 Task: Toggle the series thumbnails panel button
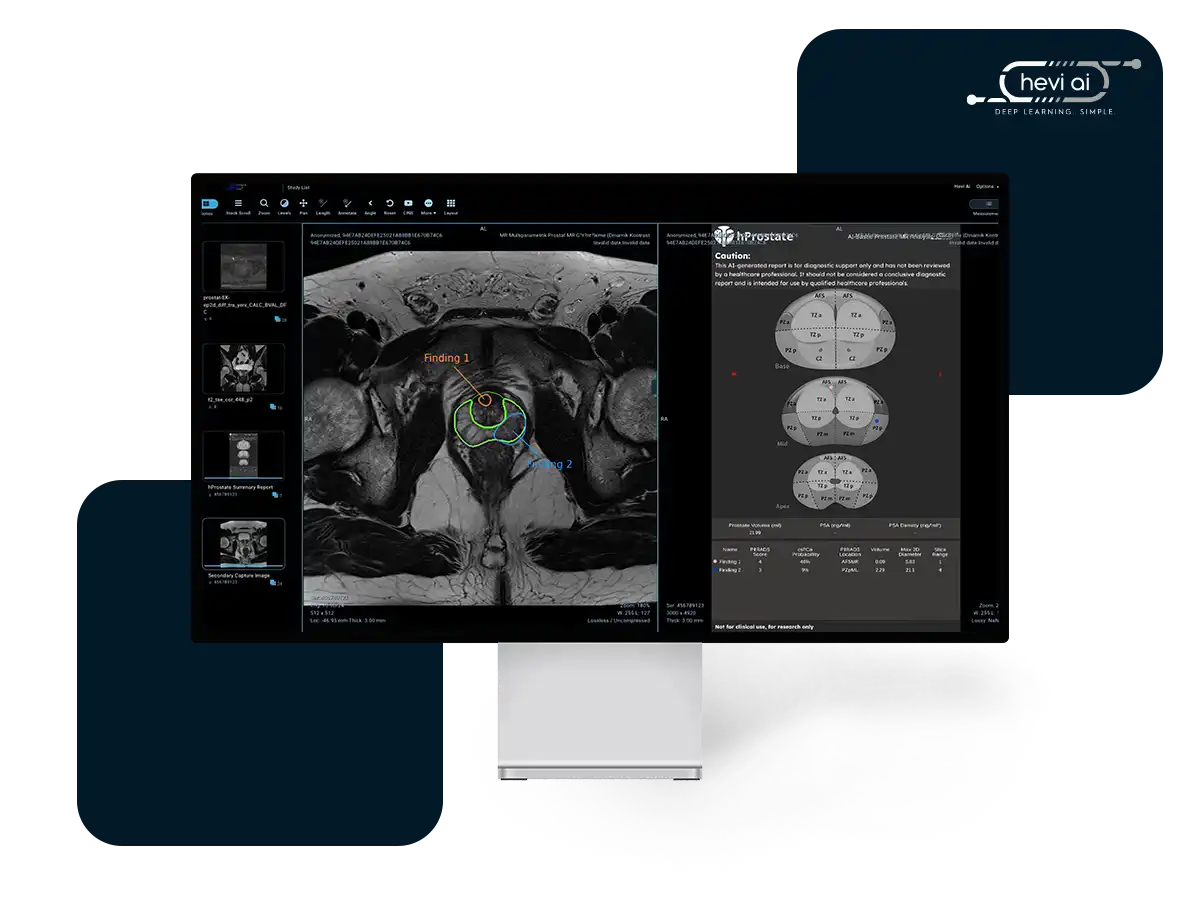pos(208,205)
